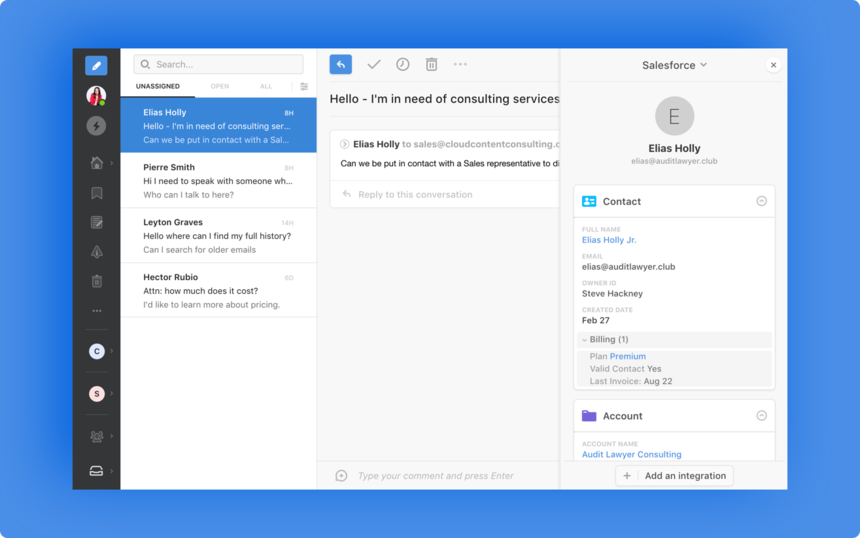The width and height of the screenshot is (860, 538).
Task: Click the sidebar more ellipsis icon
Action: pyautogui.click(x=97, y=311)
